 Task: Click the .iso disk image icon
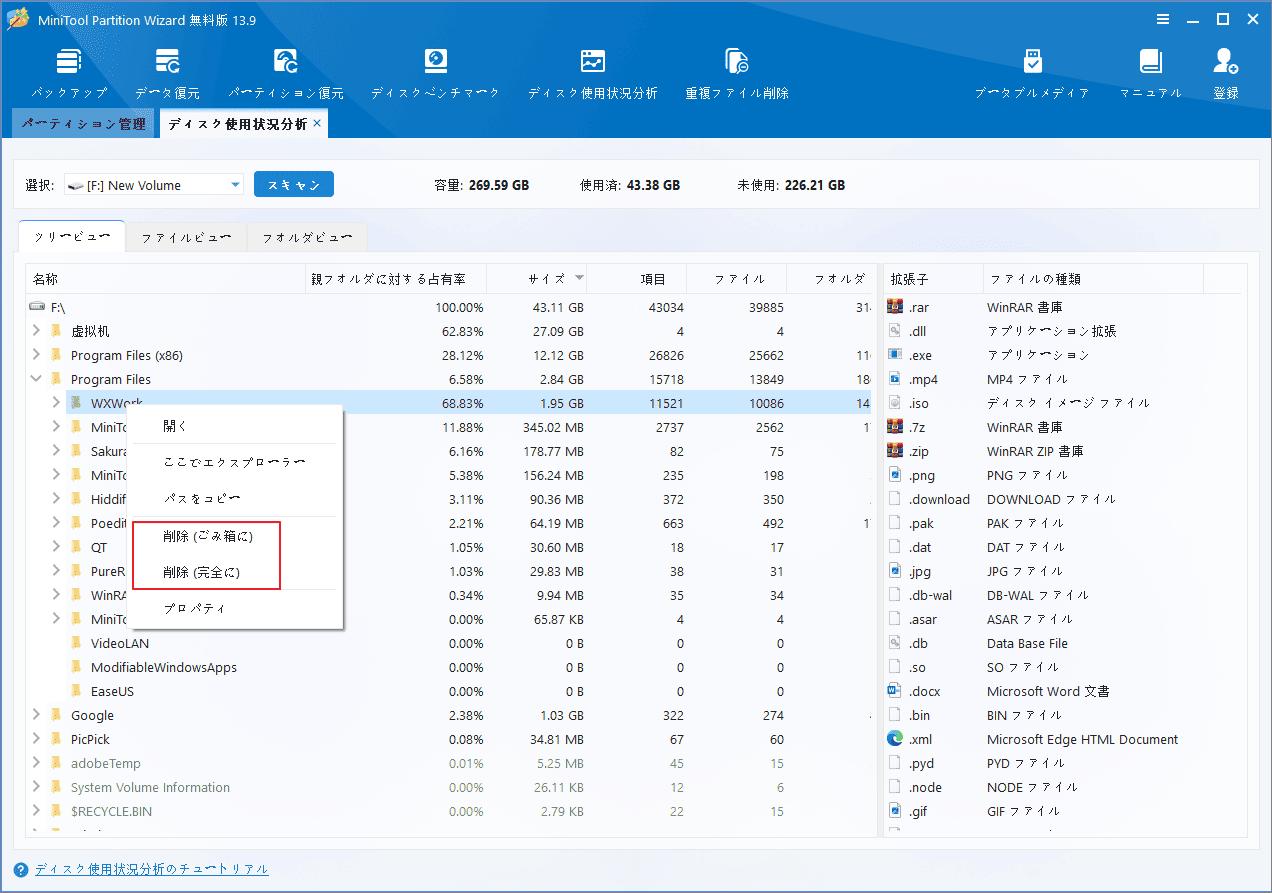point(895,403)
